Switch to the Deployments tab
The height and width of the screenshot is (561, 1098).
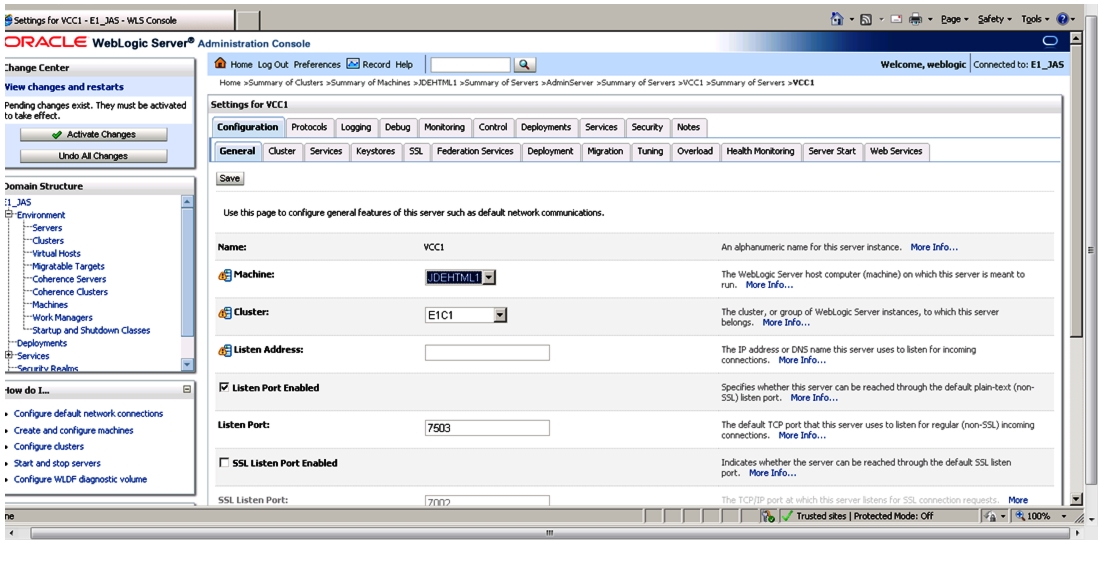545,127
